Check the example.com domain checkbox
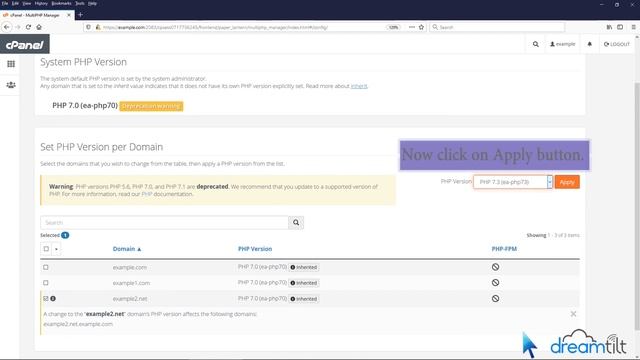 pos(46,267)
